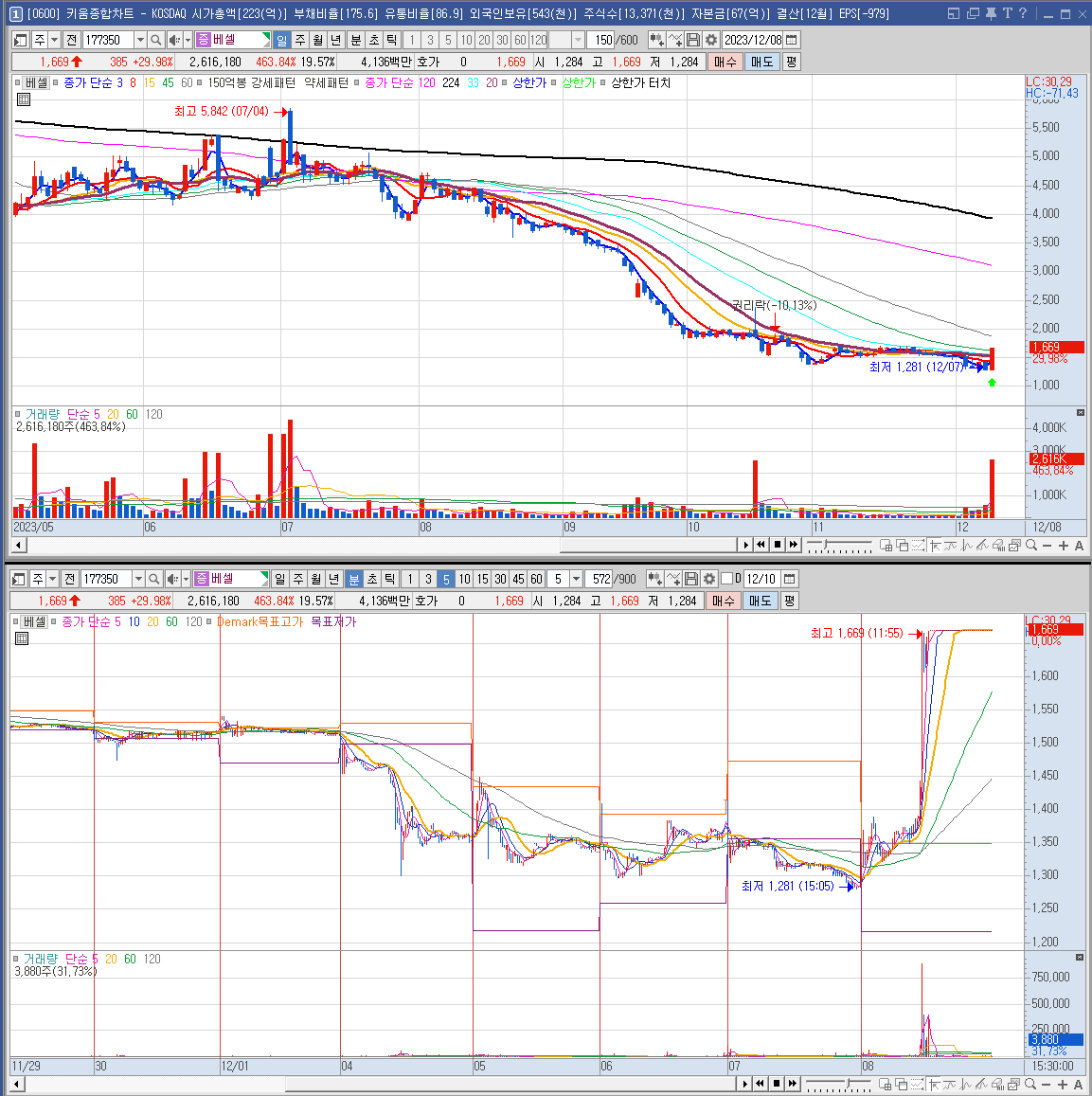Select 틱 (tick) period tab in lower chart
1092x1096 pixels.
pos(390,579)
